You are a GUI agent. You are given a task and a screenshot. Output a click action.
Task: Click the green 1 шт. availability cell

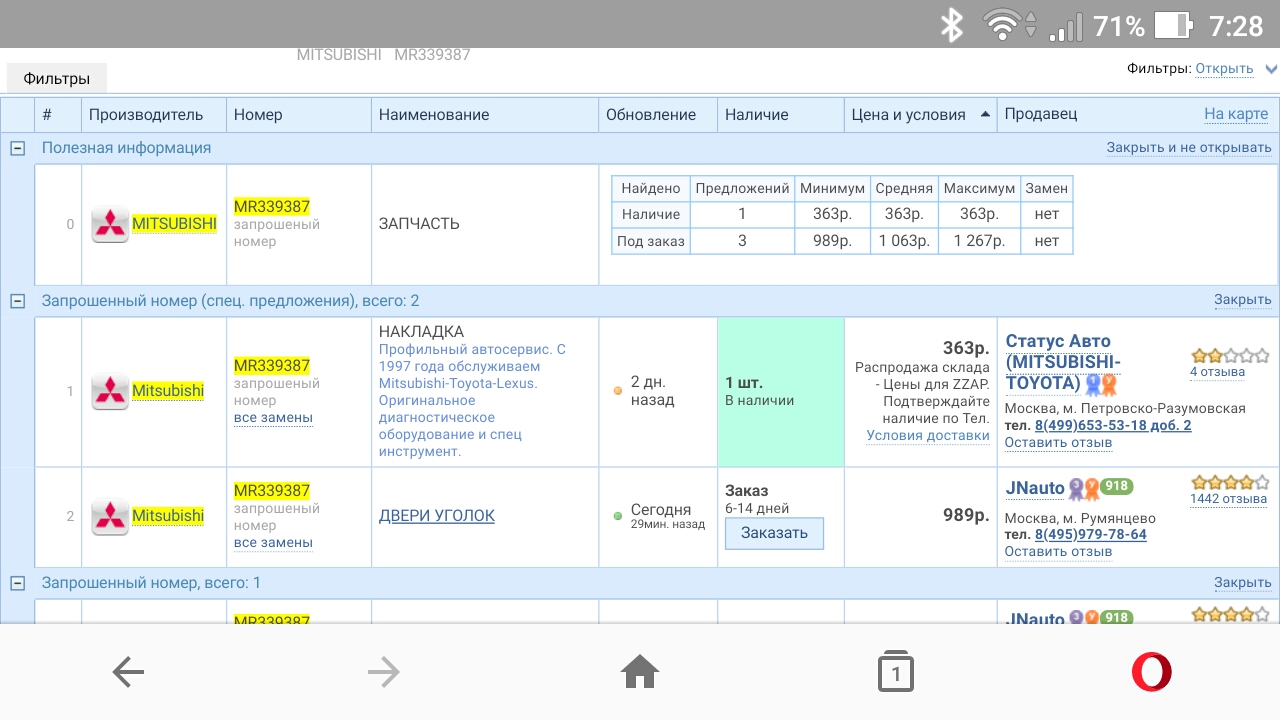[780, 392]
